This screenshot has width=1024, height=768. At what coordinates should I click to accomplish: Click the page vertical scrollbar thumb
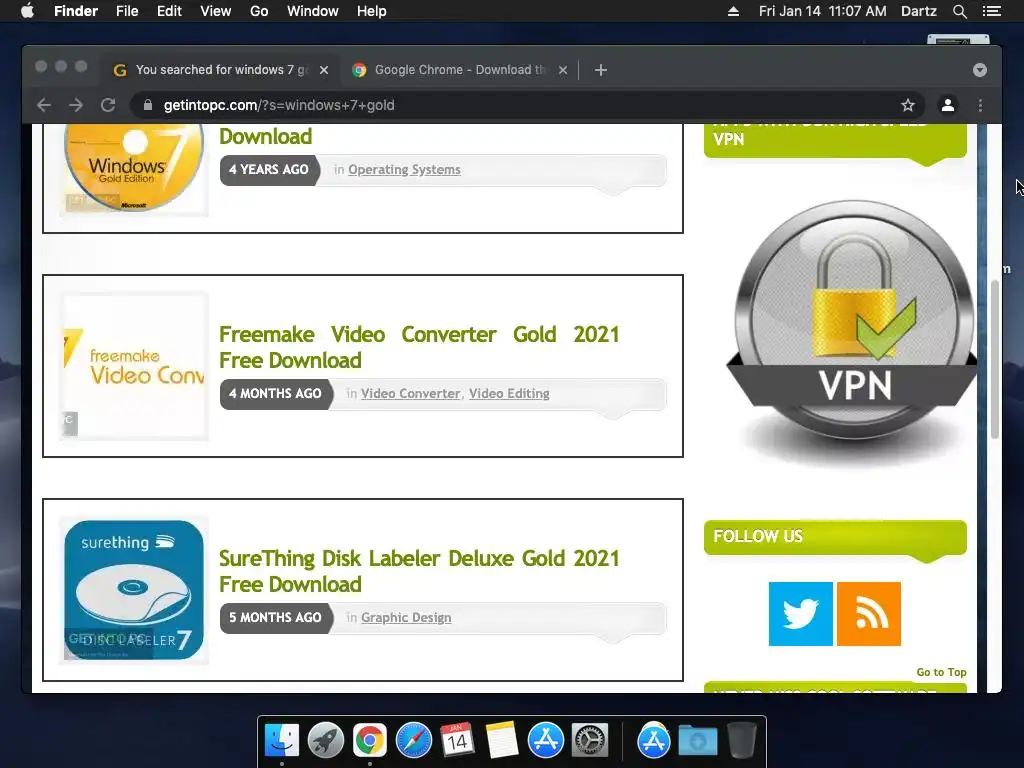pos(995,359)
